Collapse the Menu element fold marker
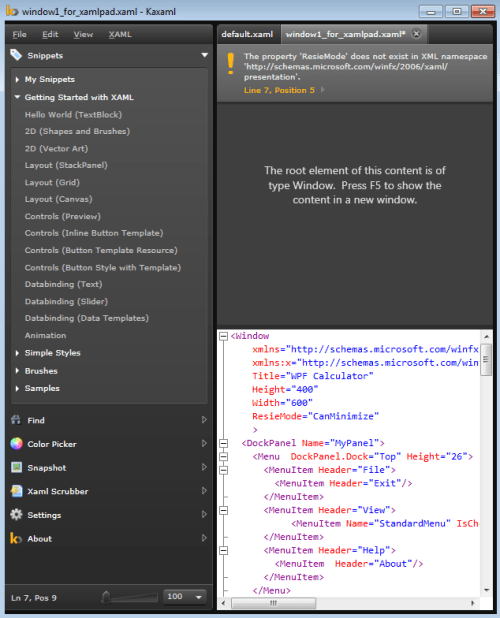This screenshot has height=618, width=500. coord(223,456)
